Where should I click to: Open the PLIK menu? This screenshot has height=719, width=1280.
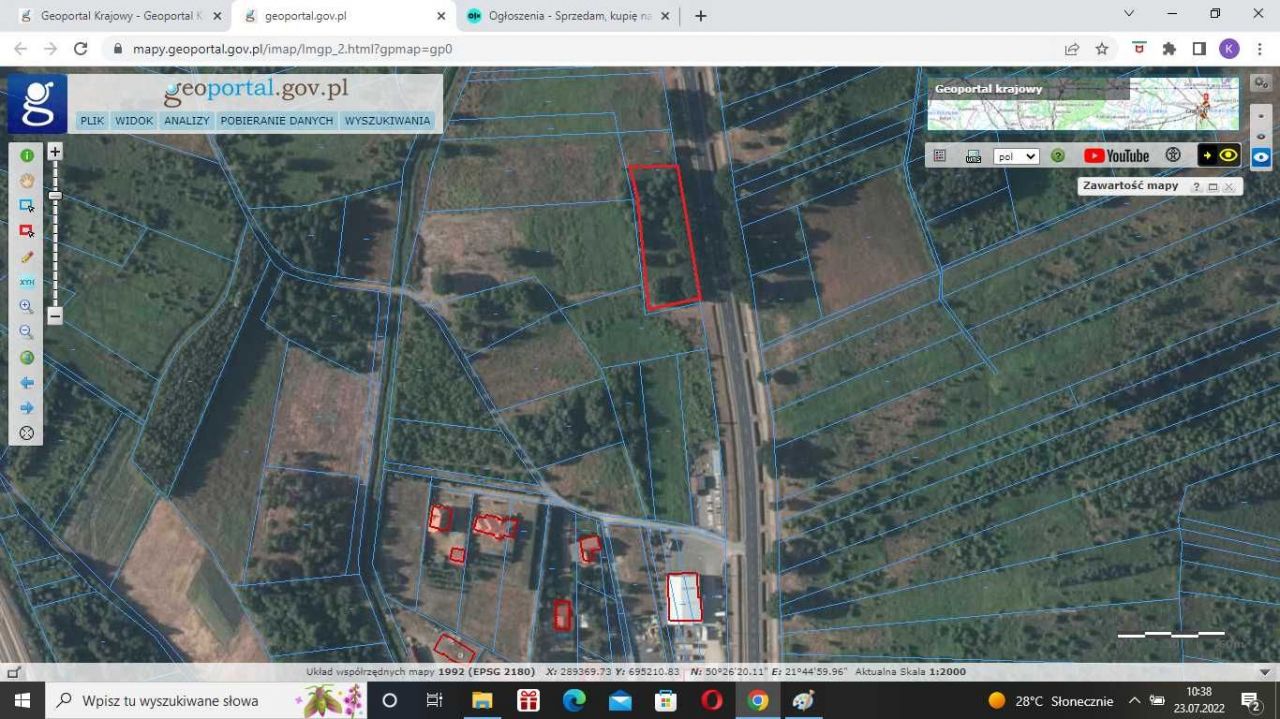click(x=92, y=121)
